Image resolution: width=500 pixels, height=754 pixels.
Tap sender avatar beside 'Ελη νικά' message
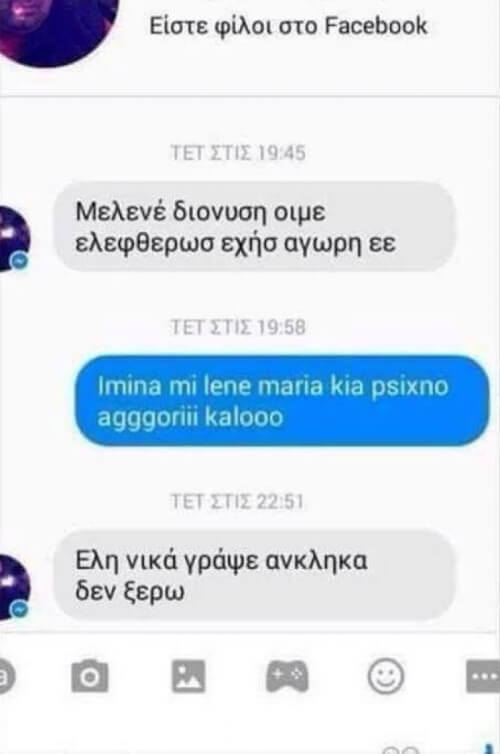14,587
